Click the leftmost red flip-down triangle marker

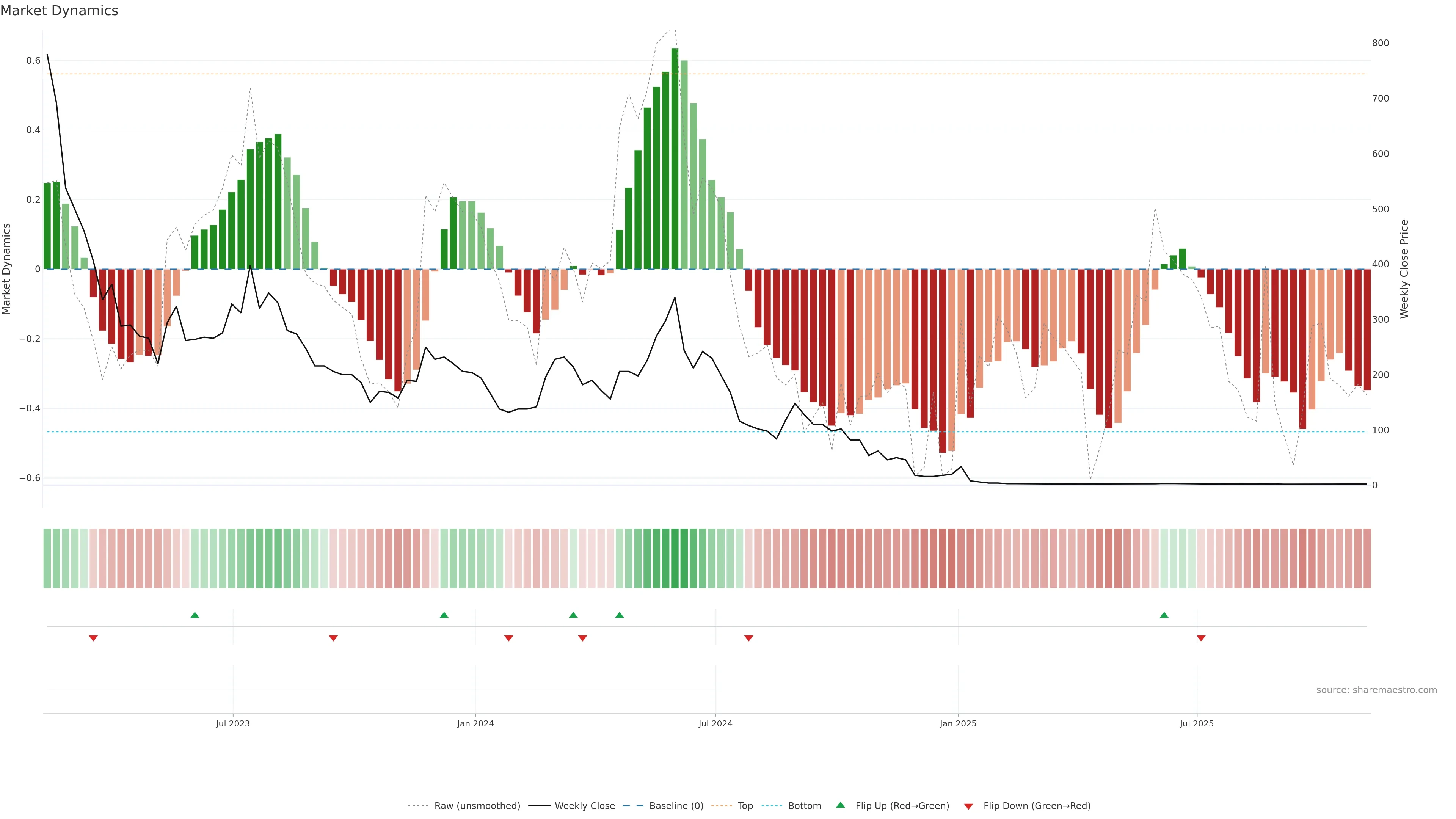[93, 638]
